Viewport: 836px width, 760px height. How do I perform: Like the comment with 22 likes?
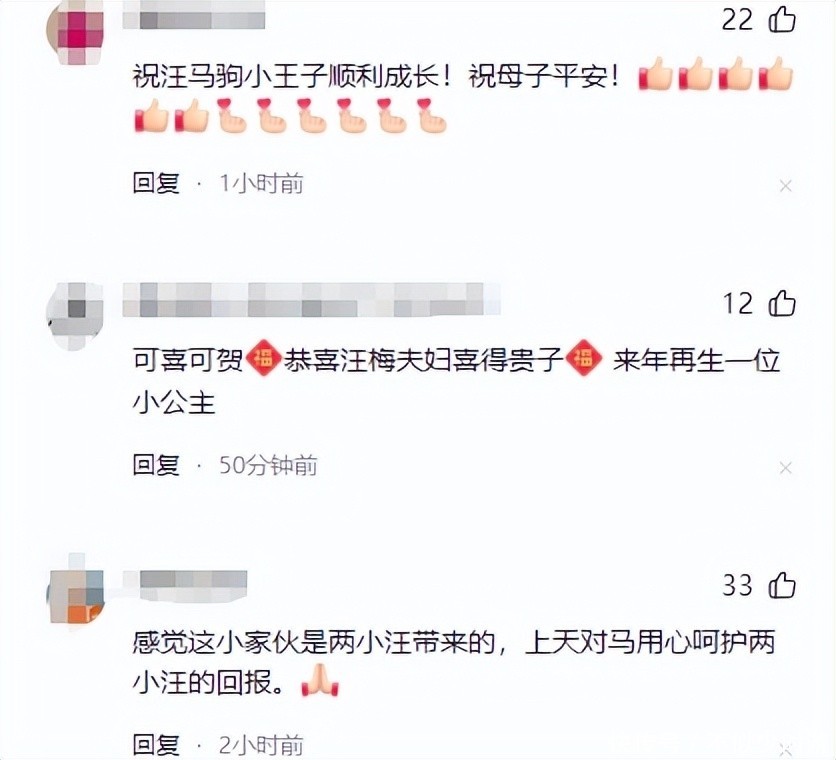tap(782, 20)
